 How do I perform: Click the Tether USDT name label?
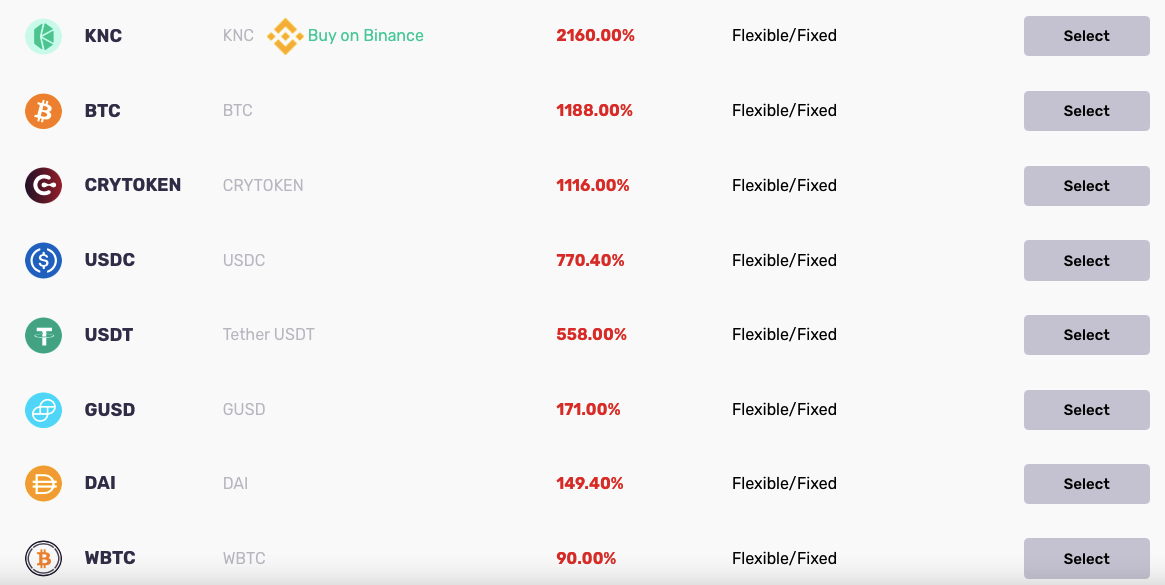click(268, 334)
